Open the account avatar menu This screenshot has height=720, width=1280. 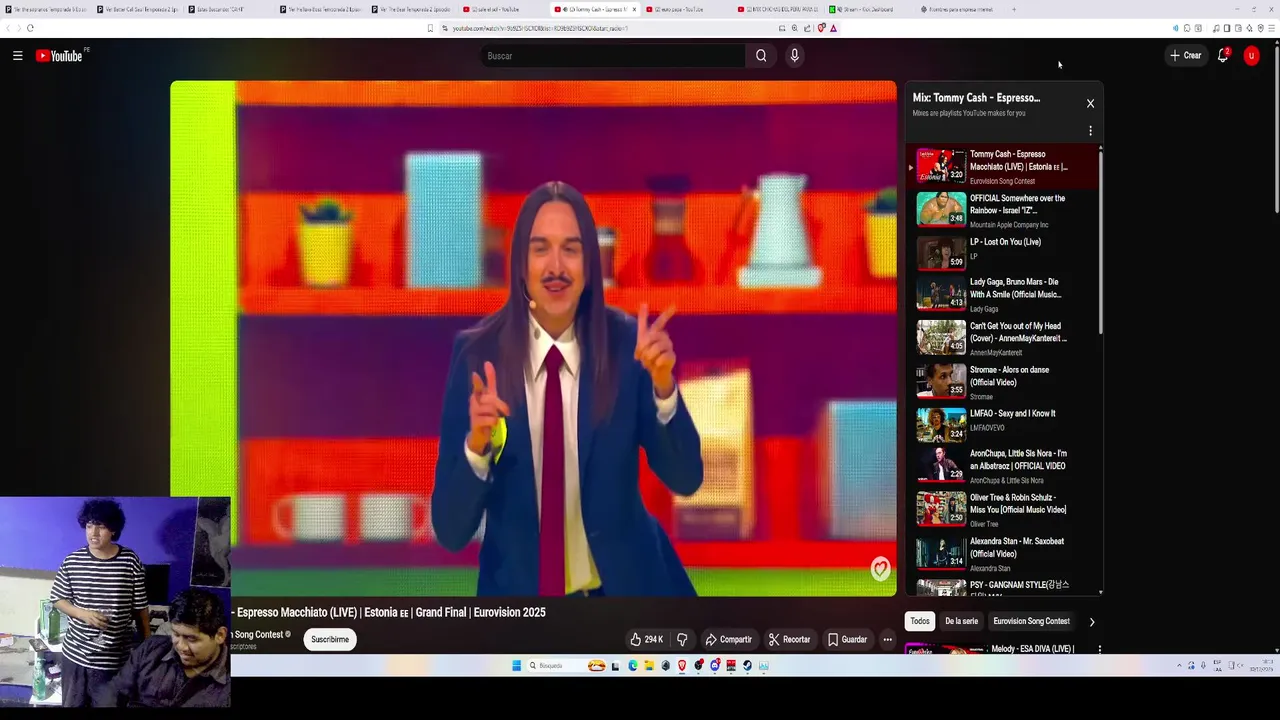(1251, 56)
